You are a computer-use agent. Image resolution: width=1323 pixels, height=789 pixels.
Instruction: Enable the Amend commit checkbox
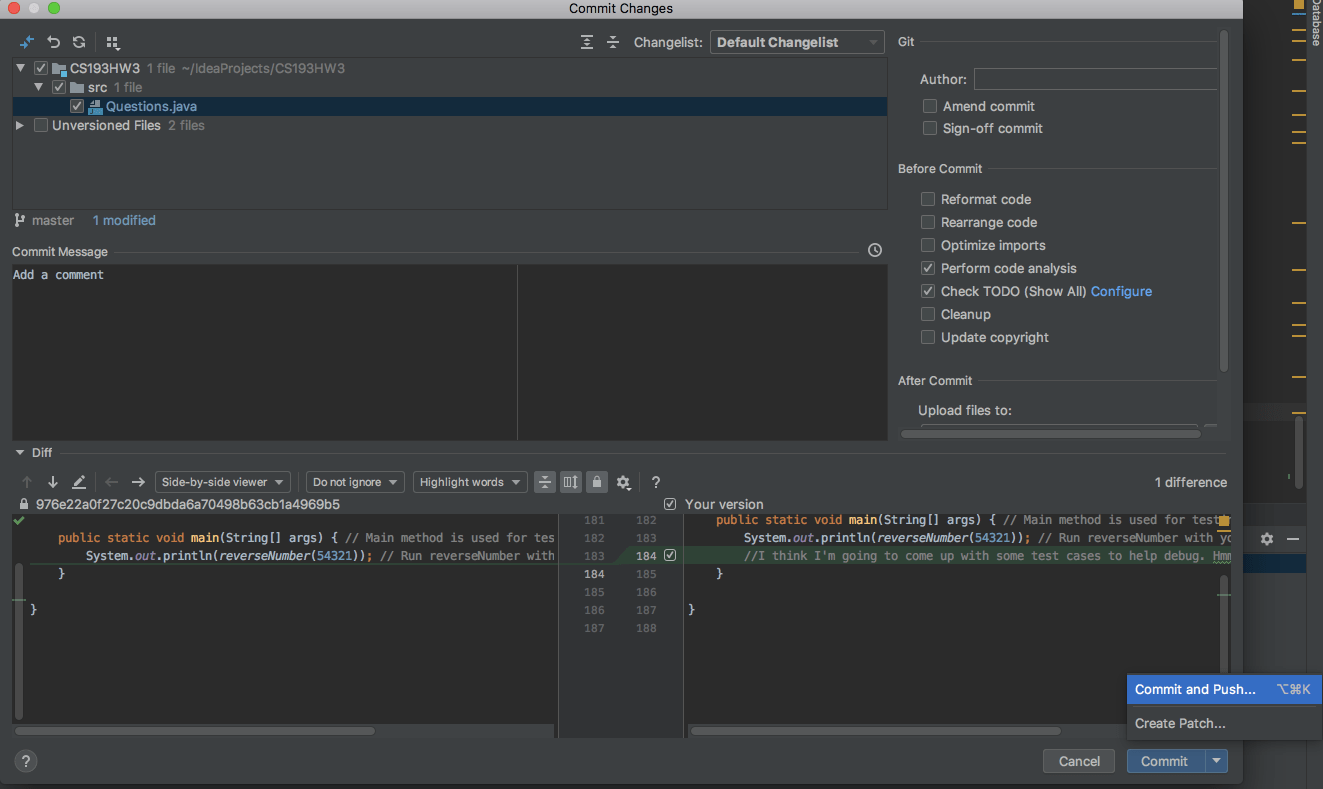[930, 106]
